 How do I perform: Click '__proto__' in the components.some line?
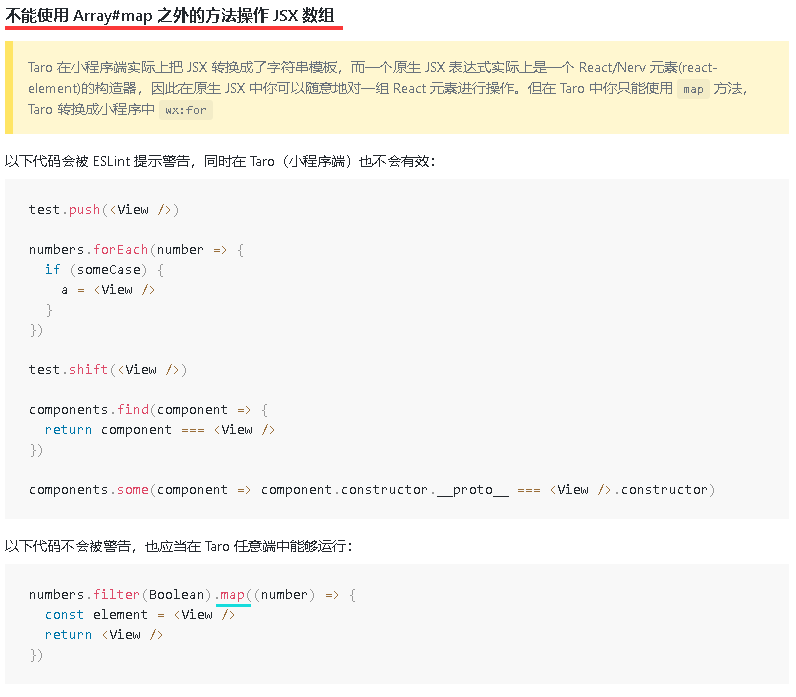473,490
